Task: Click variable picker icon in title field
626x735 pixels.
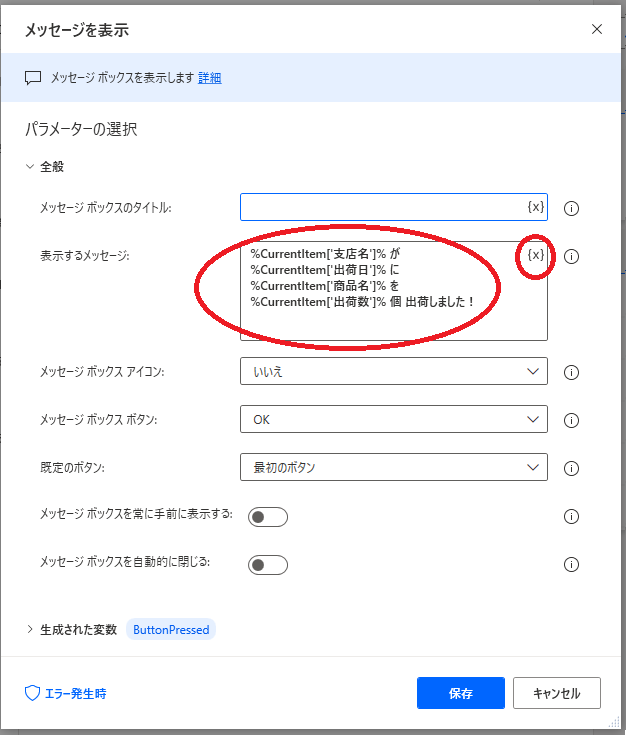Action: tap(536, 207)
